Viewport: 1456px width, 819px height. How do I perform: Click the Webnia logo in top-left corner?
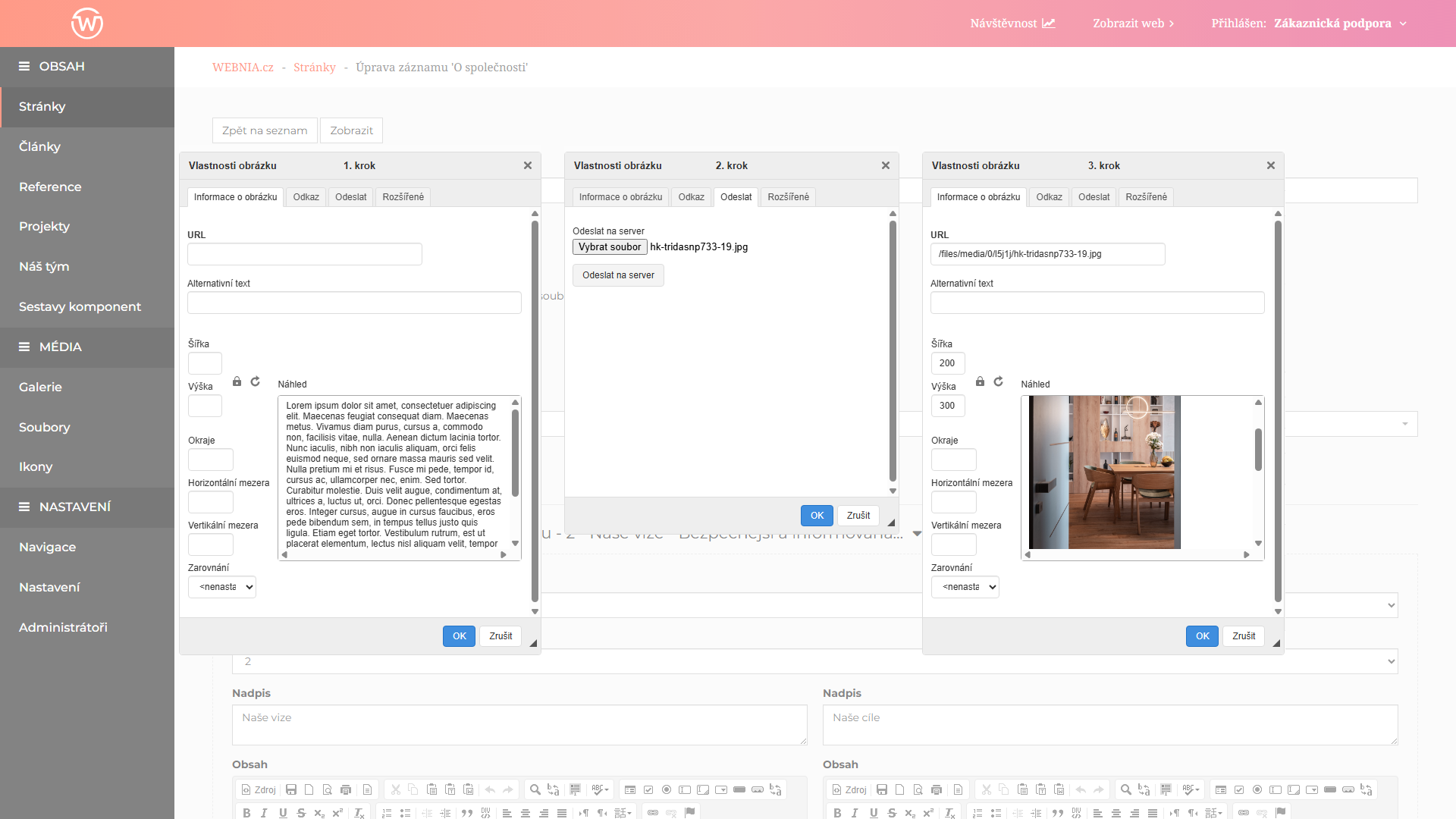tap(87, 23)
